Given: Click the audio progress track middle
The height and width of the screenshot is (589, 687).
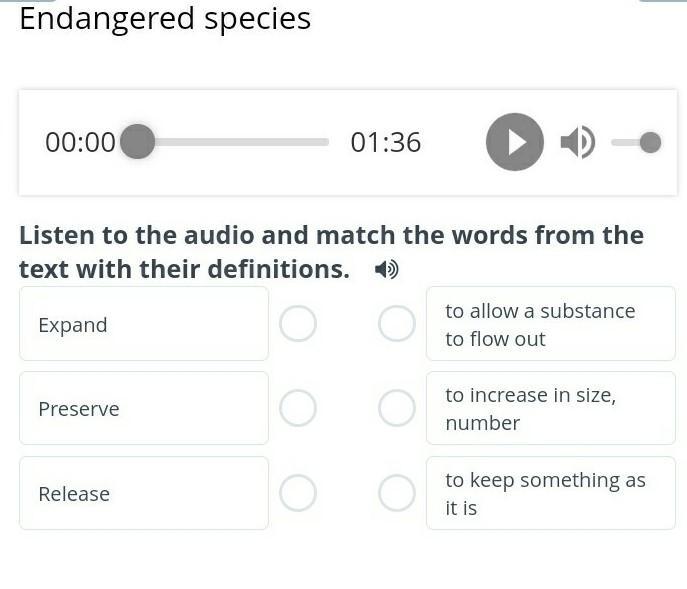Looking at the screenshot, I should pos(232,142).
